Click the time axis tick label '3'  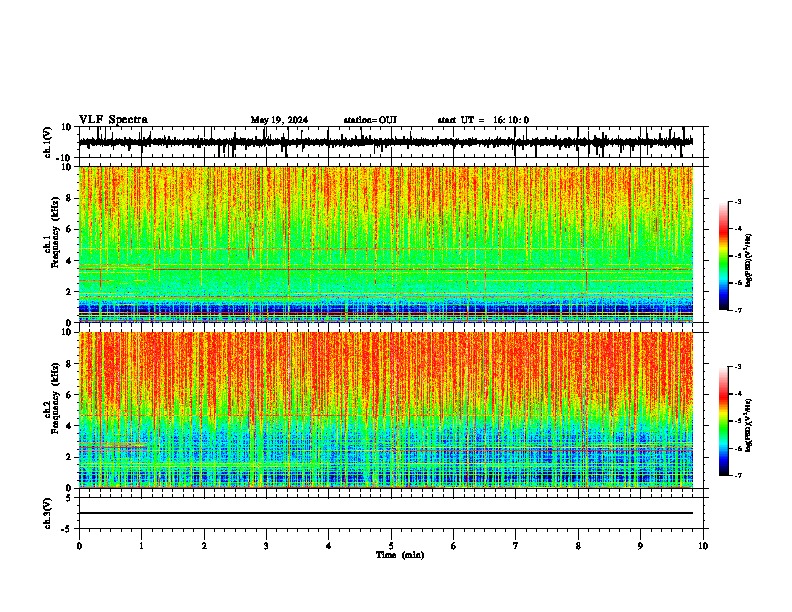[x=266, y=546]
